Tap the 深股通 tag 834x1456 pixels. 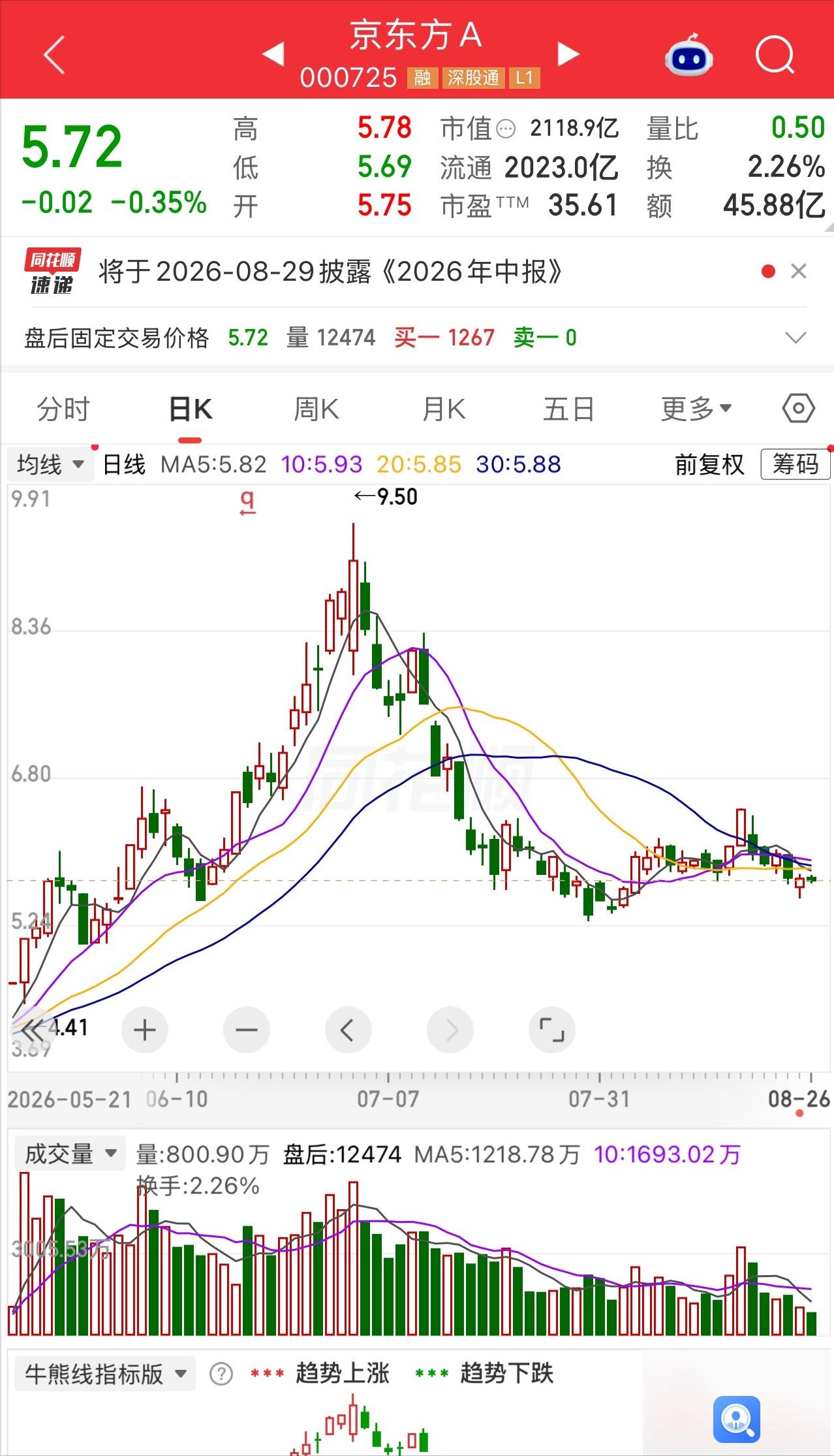point(474,78)
